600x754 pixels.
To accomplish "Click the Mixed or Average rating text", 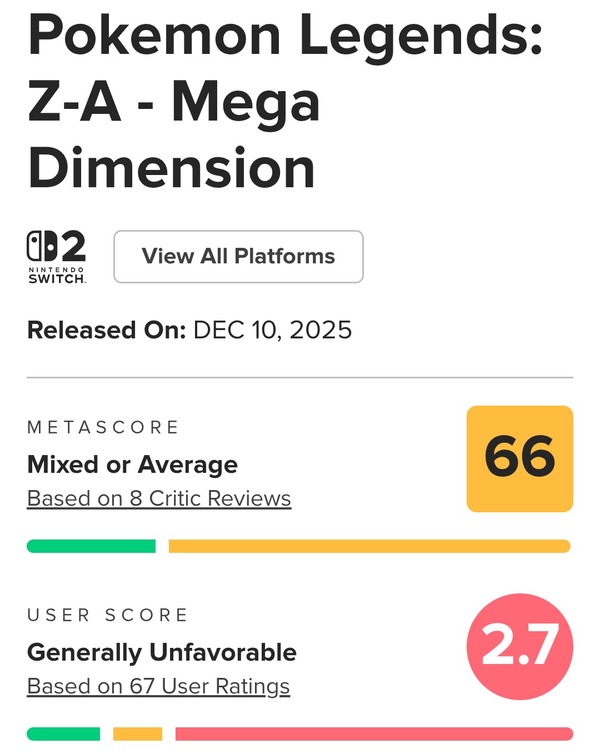I will [x=132, y=464].
